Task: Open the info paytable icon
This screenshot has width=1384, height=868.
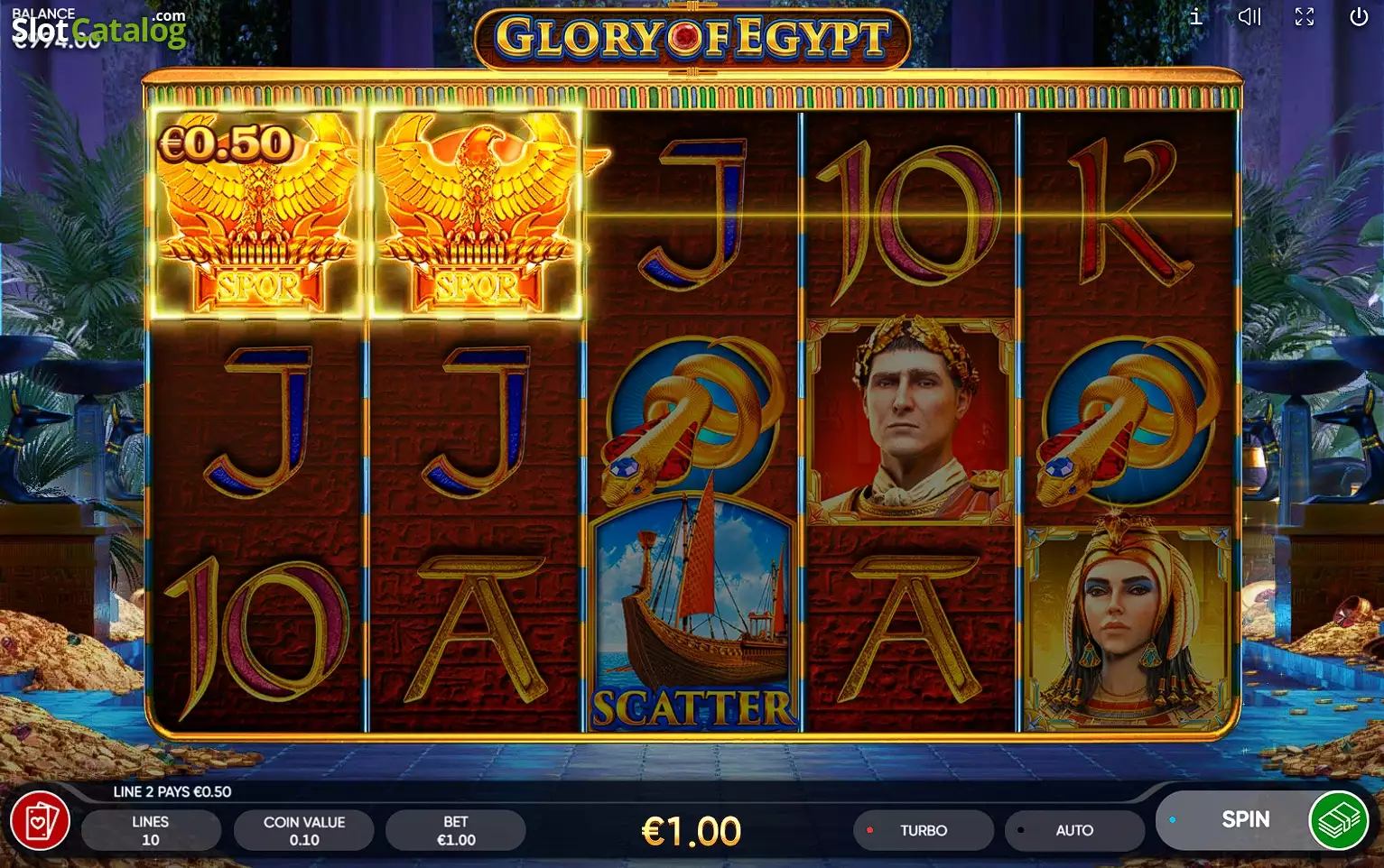Action: 1196,16
